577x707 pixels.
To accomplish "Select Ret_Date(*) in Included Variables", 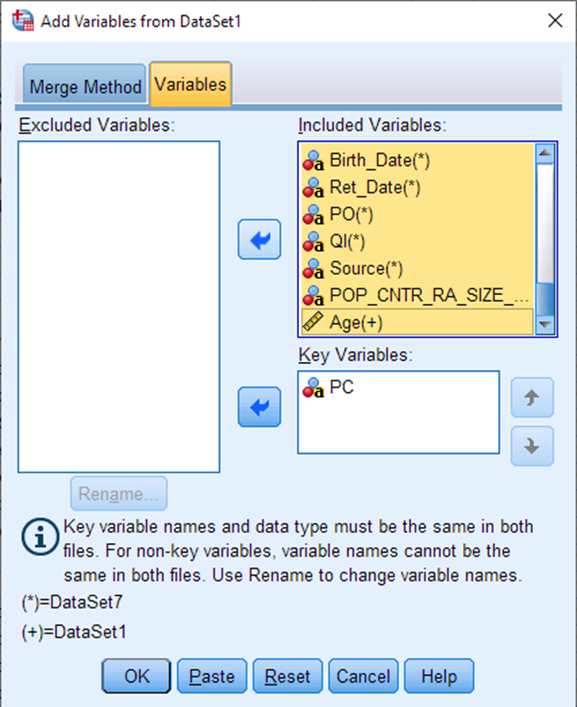I will tap(417, 188).
